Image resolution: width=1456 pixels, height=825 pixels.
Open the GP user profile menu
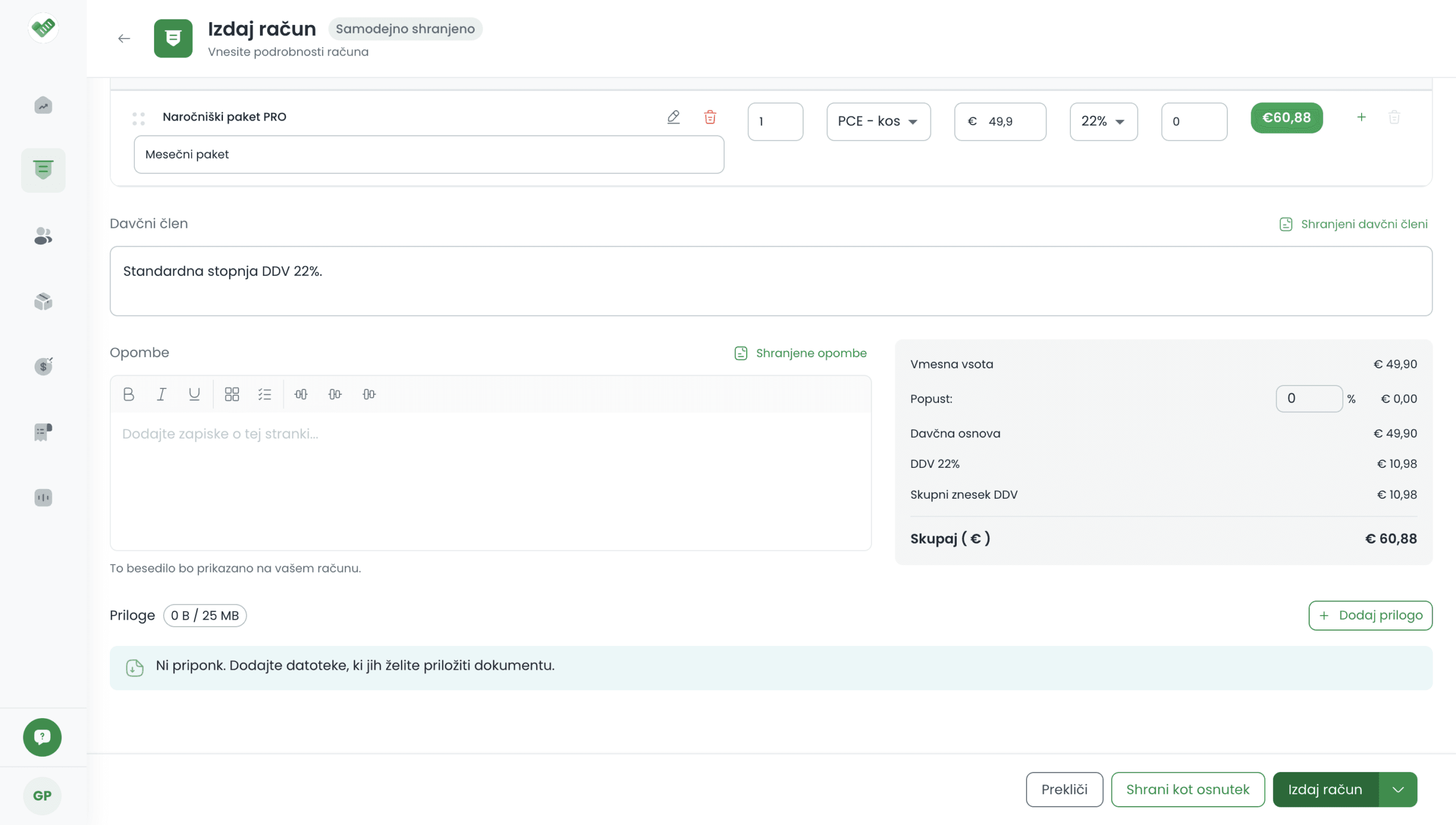(42, 795)
